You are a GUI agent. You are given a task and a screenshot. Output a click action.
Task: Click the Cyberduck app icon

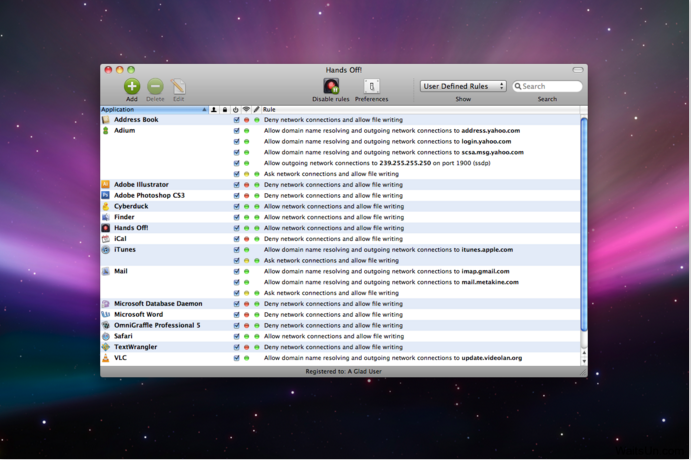(x=106, y=206)
